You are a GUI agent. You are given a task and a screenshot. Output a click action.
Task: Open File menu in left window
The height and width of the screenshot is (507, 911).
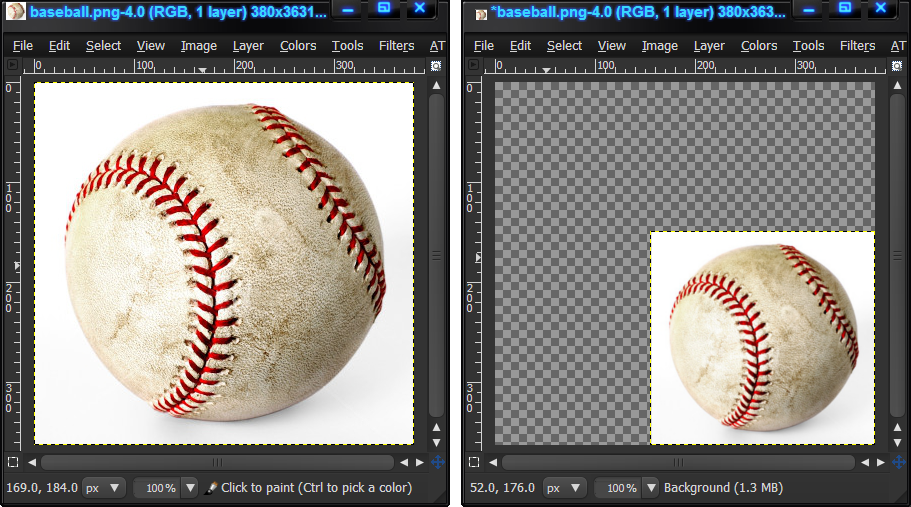(23, 46)
